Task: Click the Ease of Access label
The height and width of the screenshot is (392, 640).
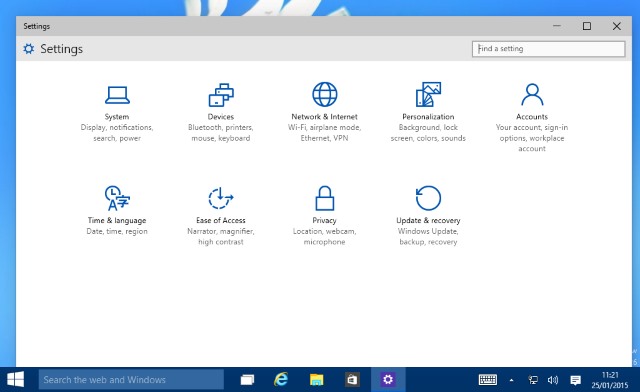Action: 221,220
